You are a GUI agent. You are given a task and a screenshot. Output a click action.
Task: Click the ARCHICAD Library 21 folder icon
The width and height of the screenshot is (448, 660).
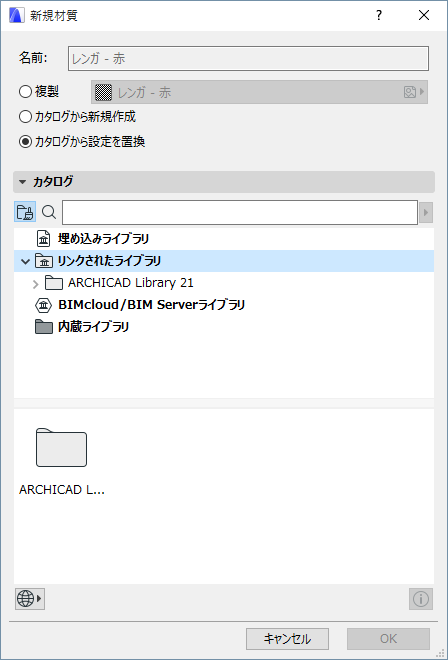pyautogui.click(x=54, y=283)
